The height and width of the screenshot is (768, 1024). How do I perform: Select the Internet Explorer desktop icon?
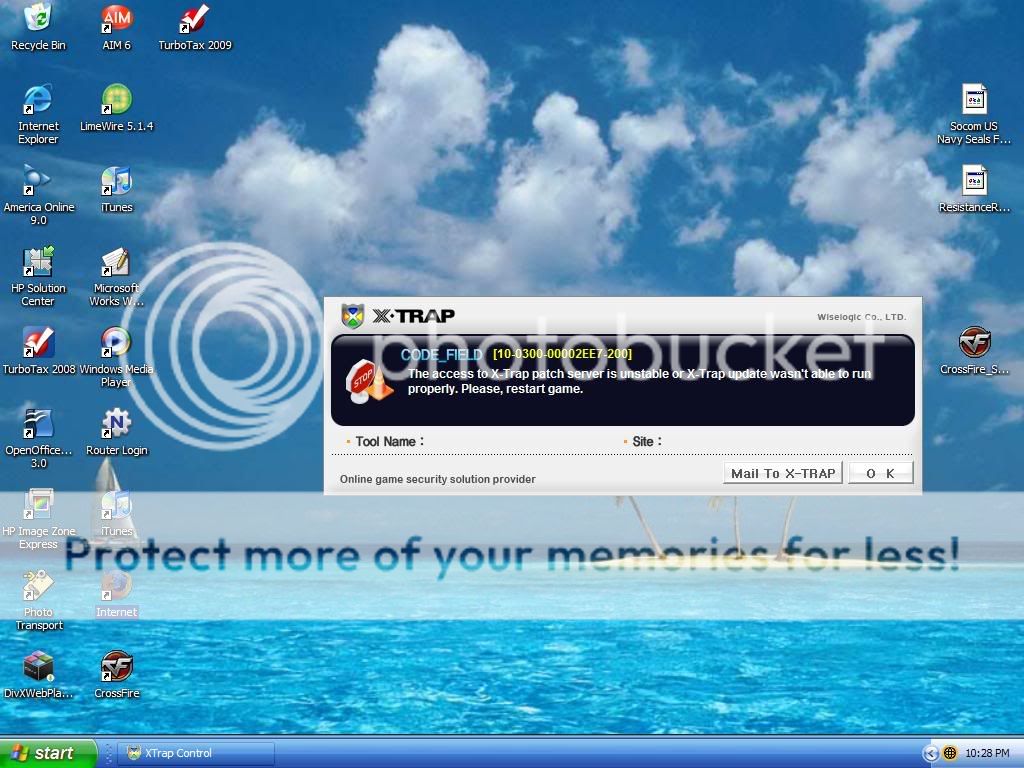coord(38,100)
